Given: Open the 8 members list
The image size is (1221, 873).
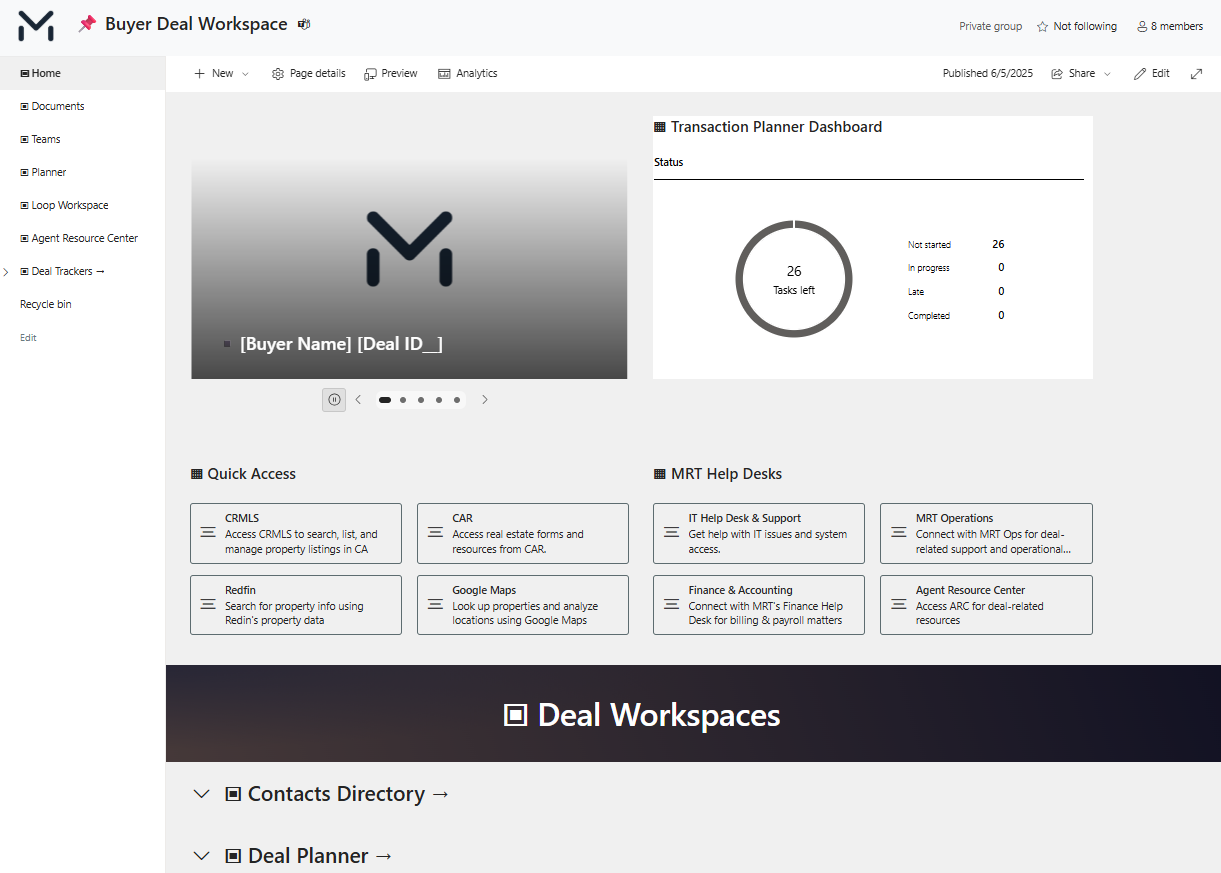Looking at the screenshot, I should (x=1170, y=26).
